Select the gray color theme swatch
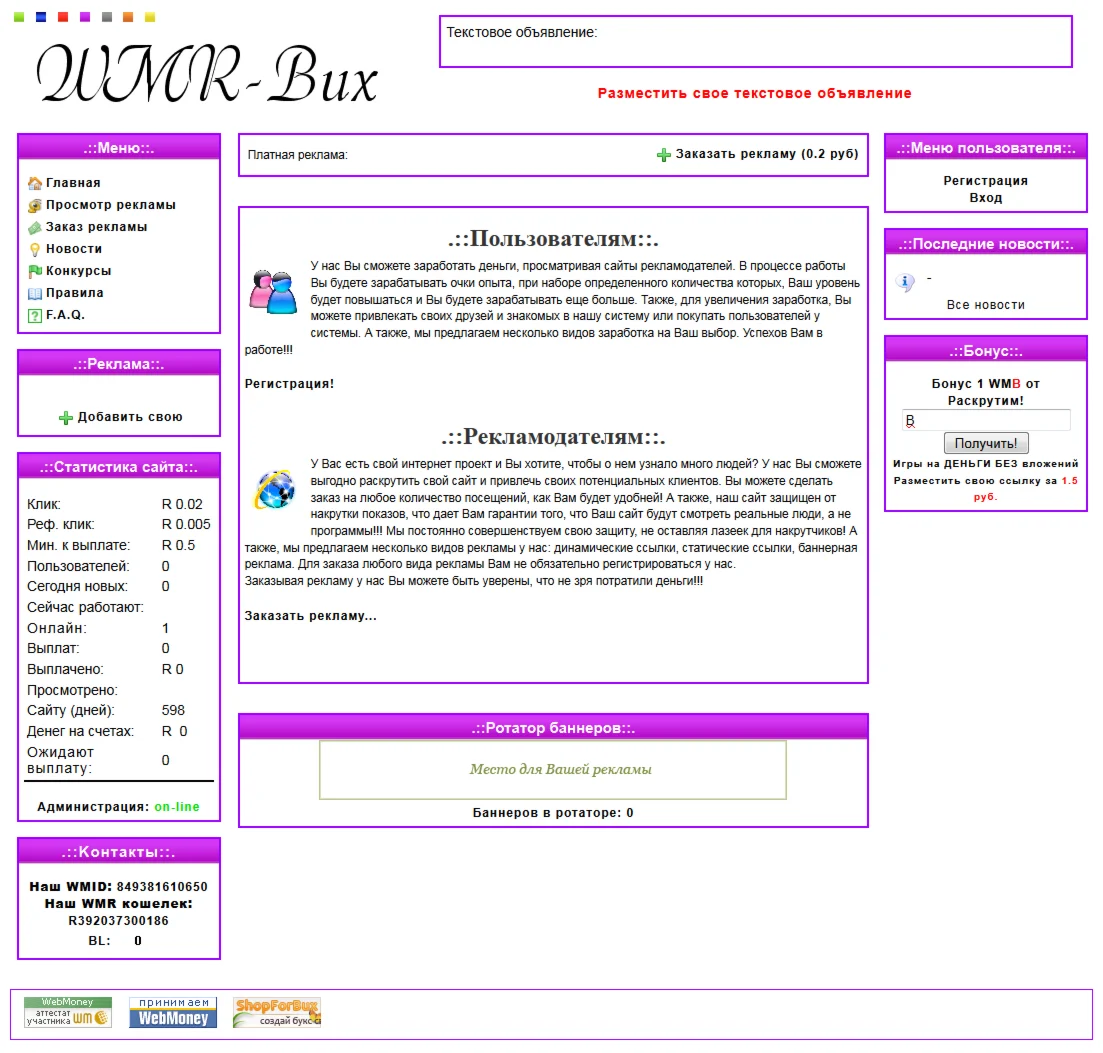The image size is (1103, 1053). click(106, 17)
